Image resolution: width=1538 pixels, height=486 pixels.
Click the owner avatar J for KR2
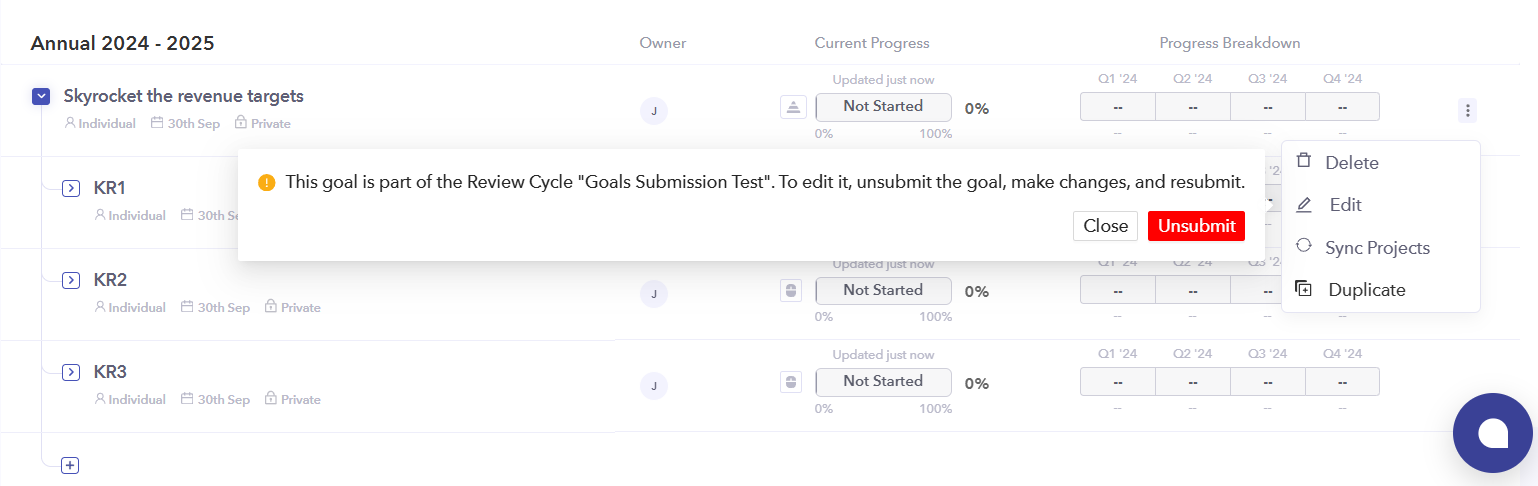[x=653, y=293]
